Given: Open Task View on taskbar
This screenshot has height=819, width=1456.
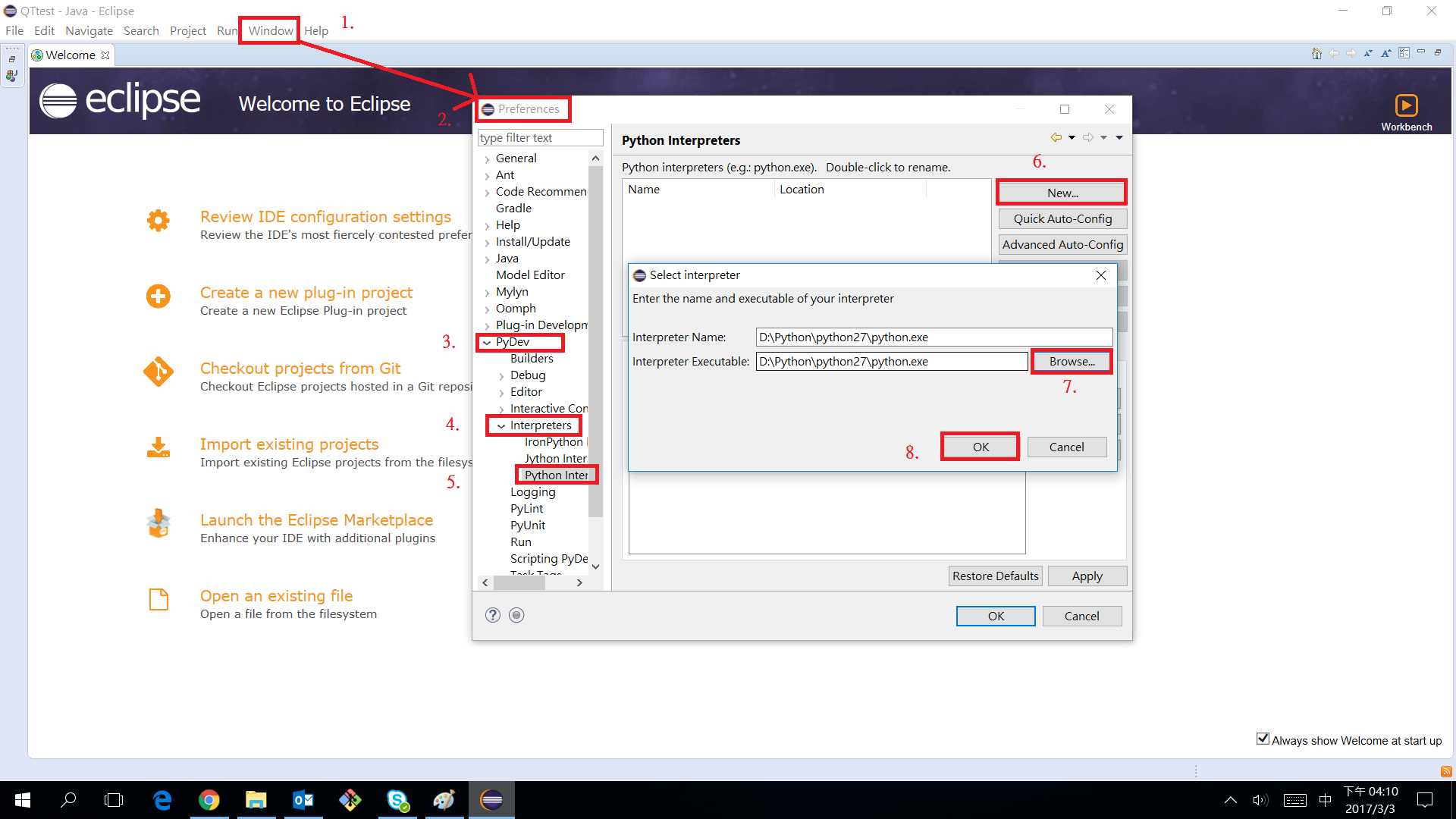Looking at the screenshot, I should click(114, 800).
